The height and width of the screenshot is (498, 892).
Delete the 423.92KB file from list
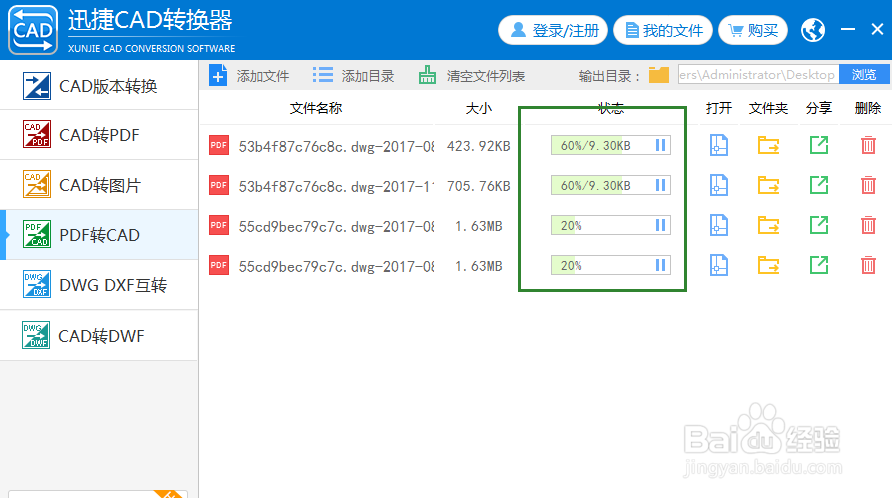coord(868,145)
